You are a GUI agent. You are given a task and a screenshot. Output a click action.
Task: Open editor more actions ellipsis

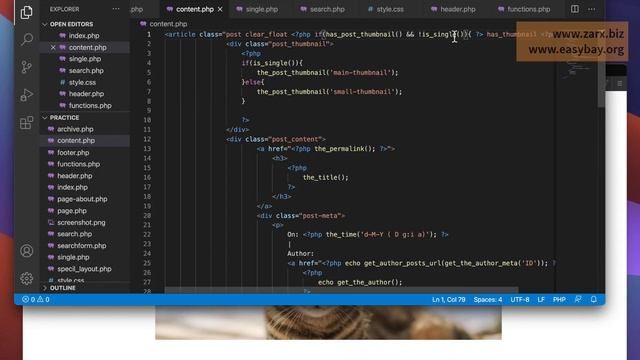tap(591, 9)
